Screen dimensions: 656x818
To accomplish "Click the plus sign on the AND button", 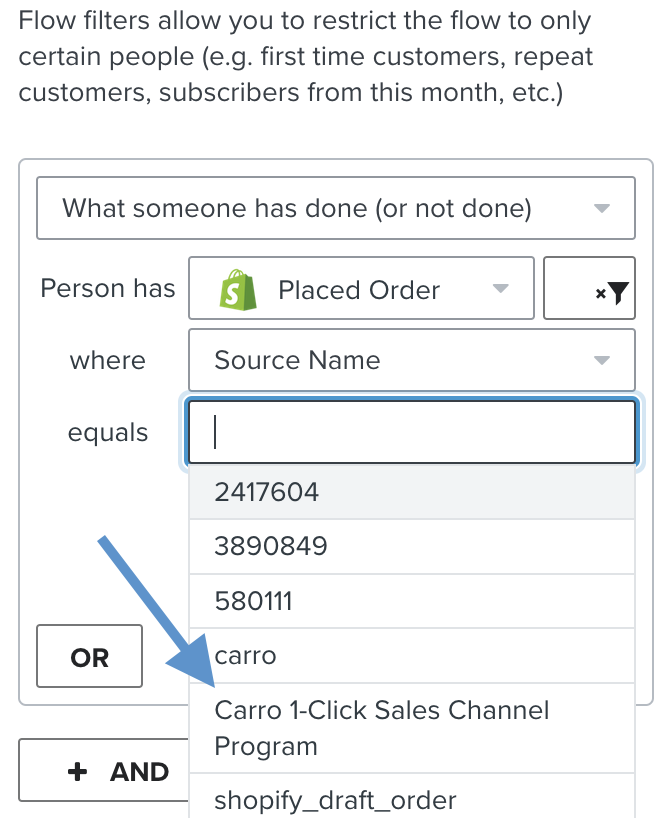I will (76, 772).
